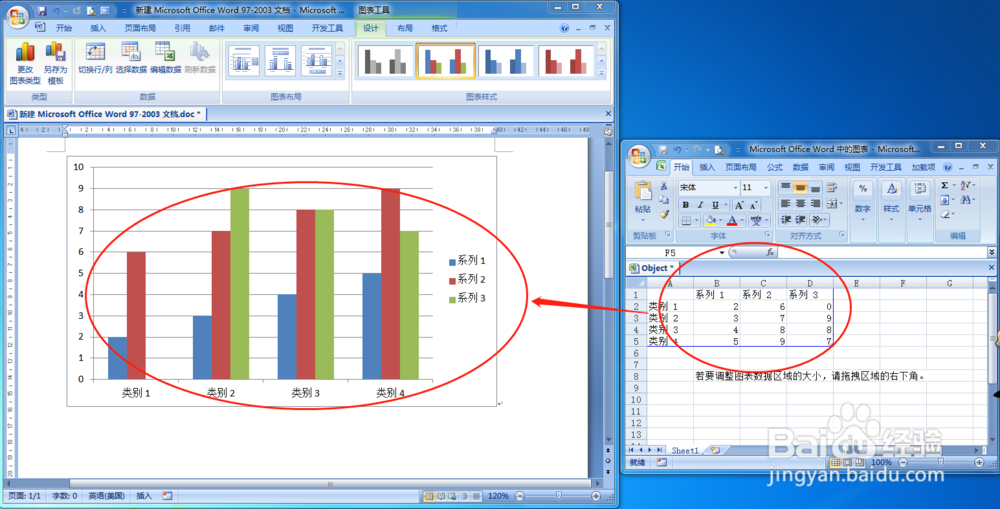
Task: Click Clear eraser icon in Excel editing group
Action: pyautogui.click(x=945, y=215)
